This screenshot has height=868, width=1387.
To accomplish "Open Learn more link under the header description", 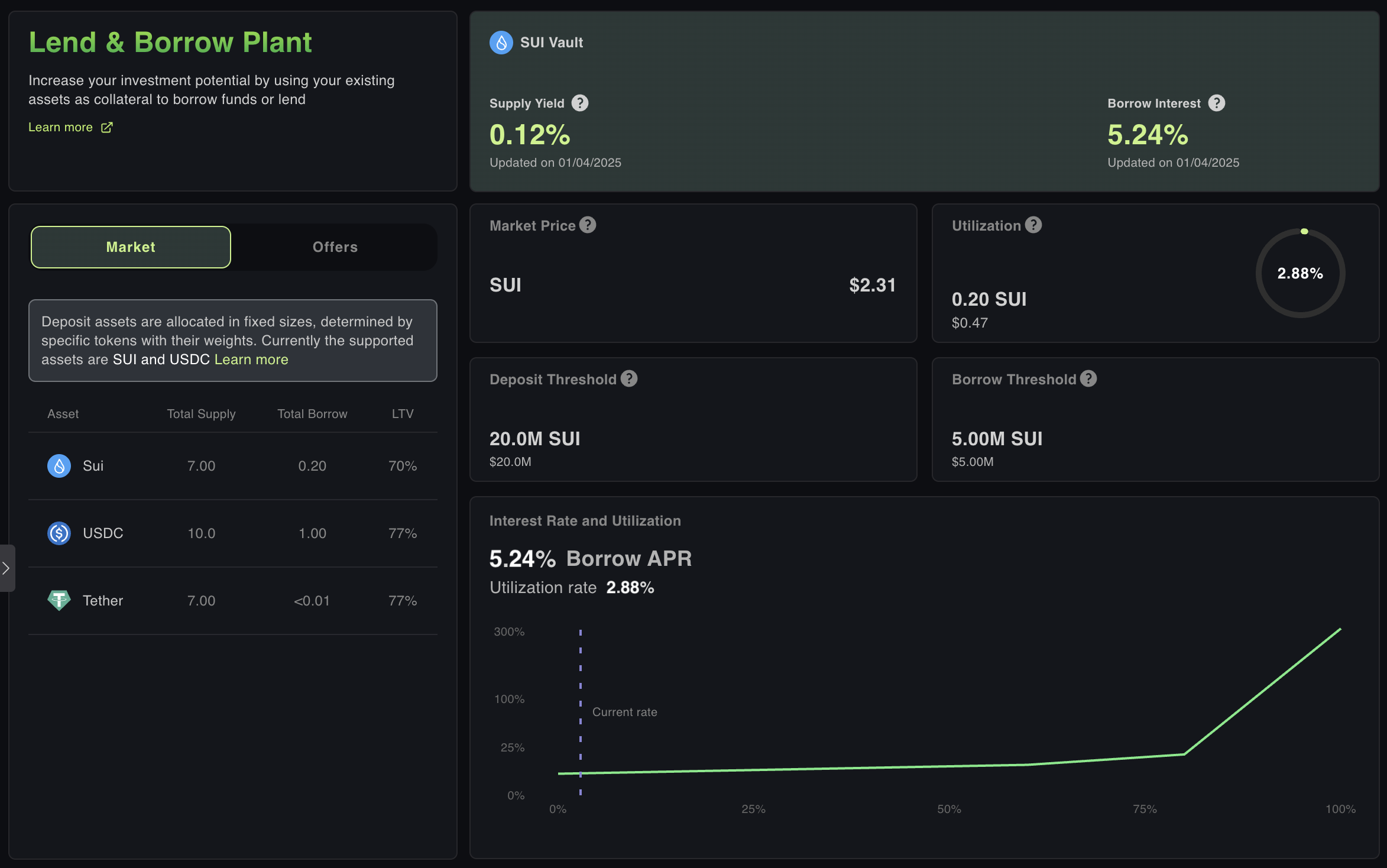I will 60,128.
